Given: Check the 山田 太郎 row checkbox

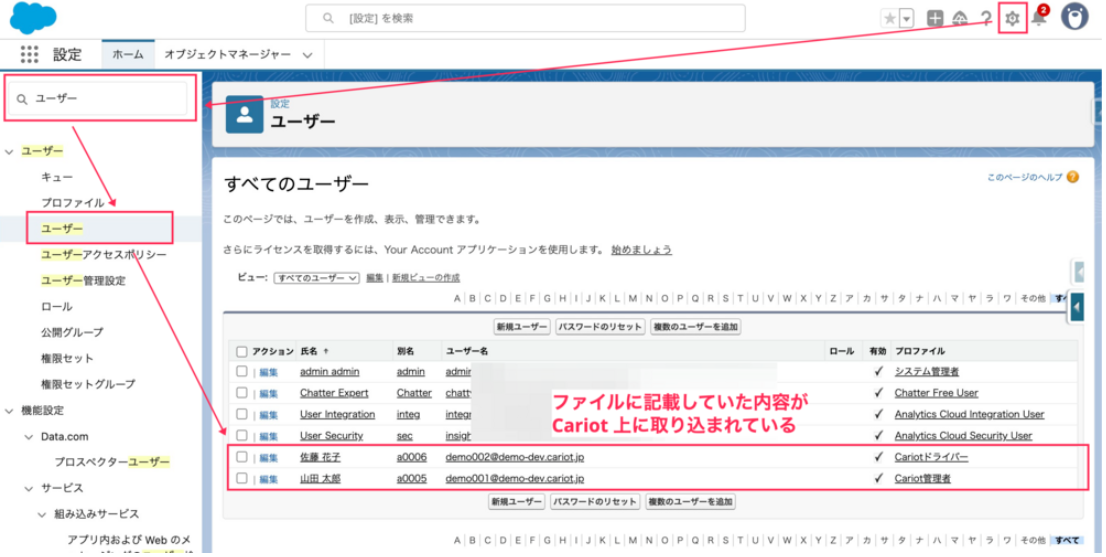Looking at the screenshot, I should [x=242, y=478].
